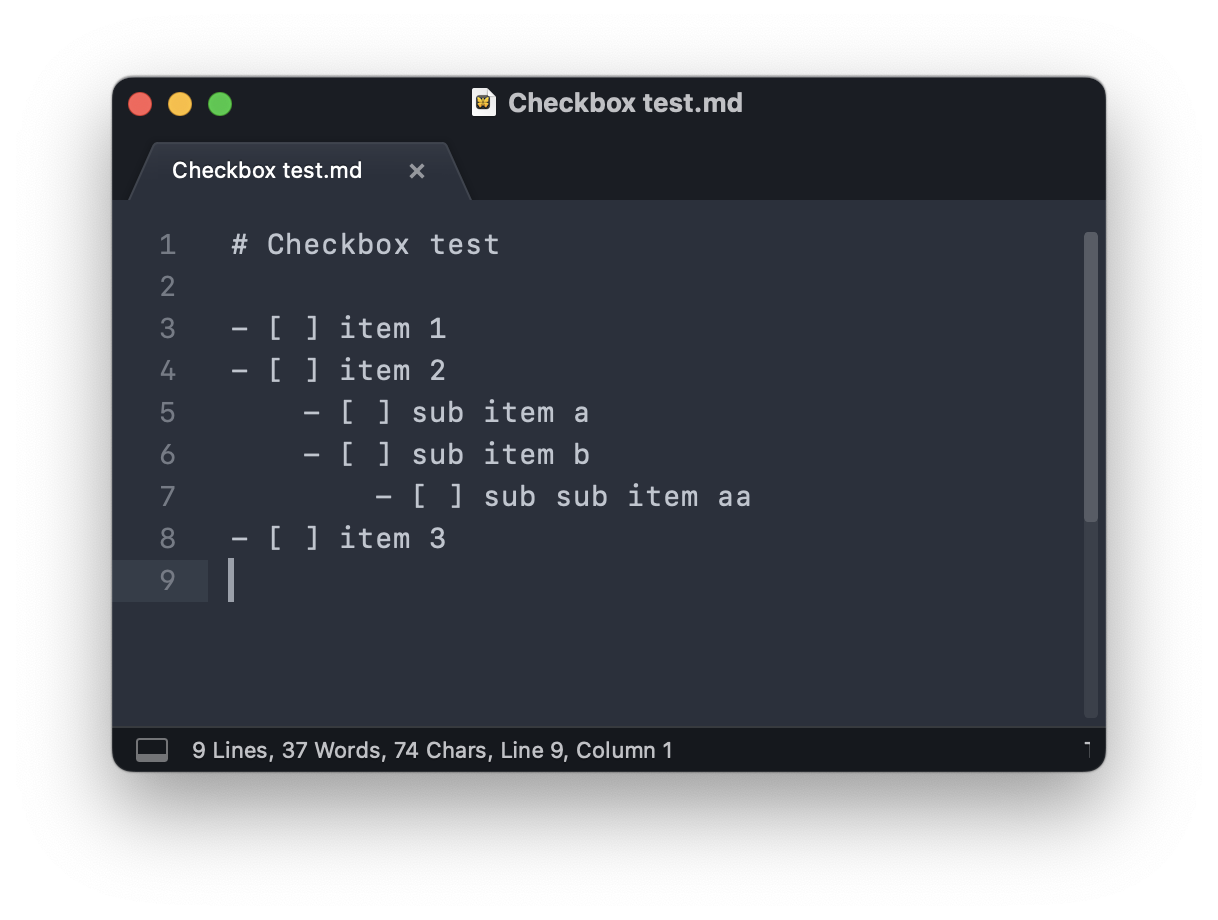Click the checkbox for sub sub item aa
This screenshot has height=920, width=1218.
pos(438,497)
